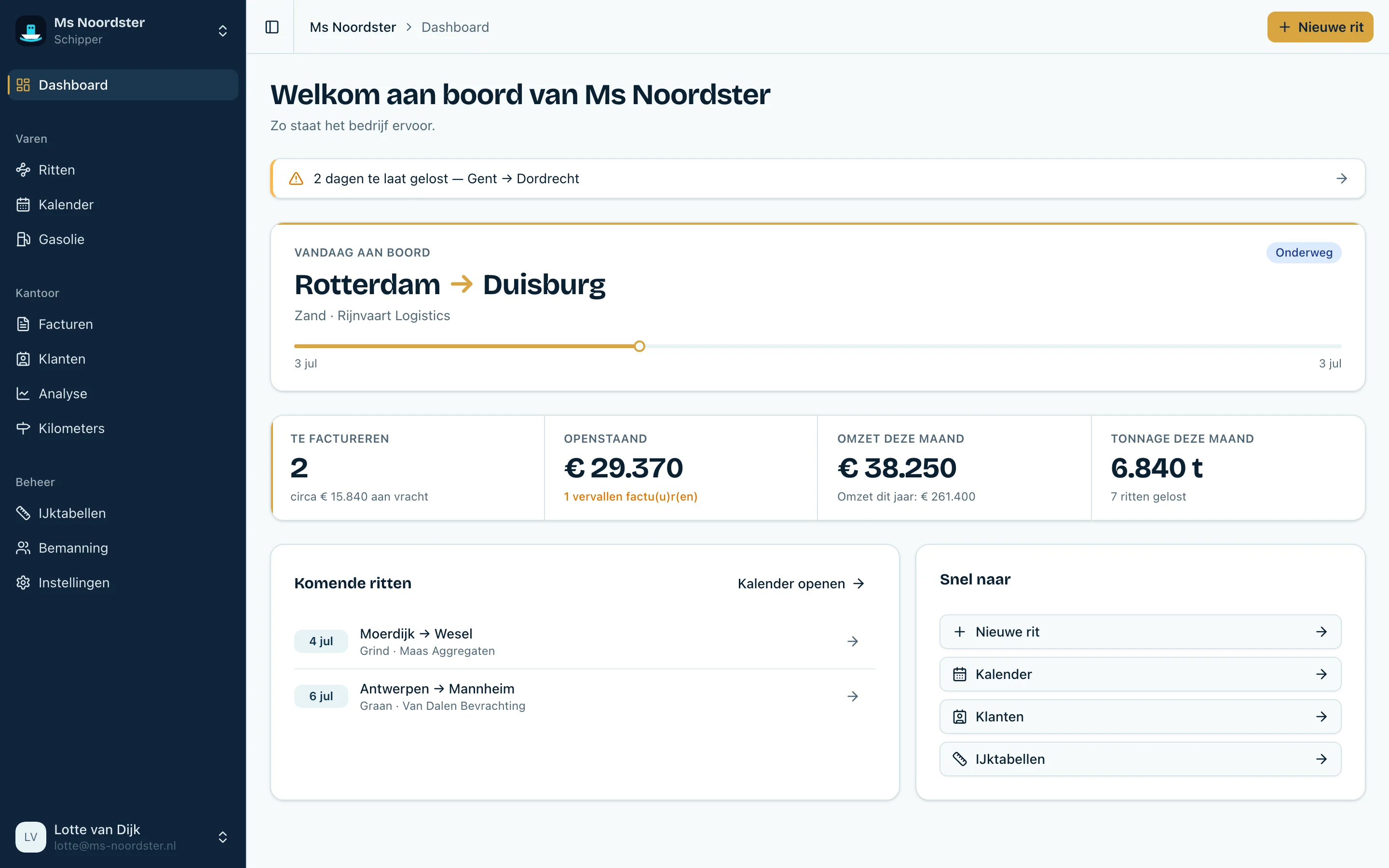The image size is (1389, 868).
Task: Click the Openstaand € 29.370 card
Action: (x=681, y=468)
